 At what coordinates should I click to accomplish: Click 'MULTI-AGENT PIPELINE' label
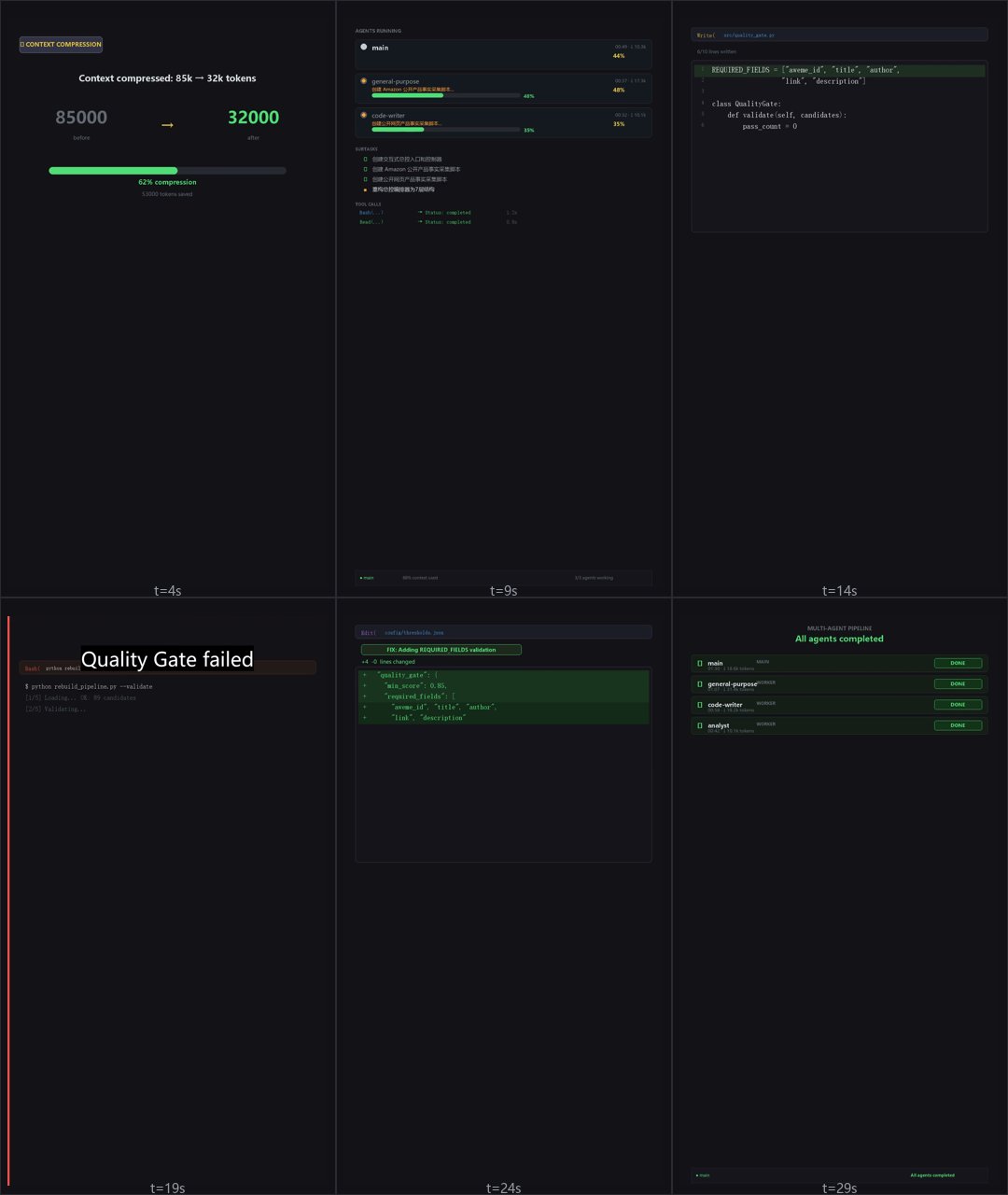(x=839, y=628)
